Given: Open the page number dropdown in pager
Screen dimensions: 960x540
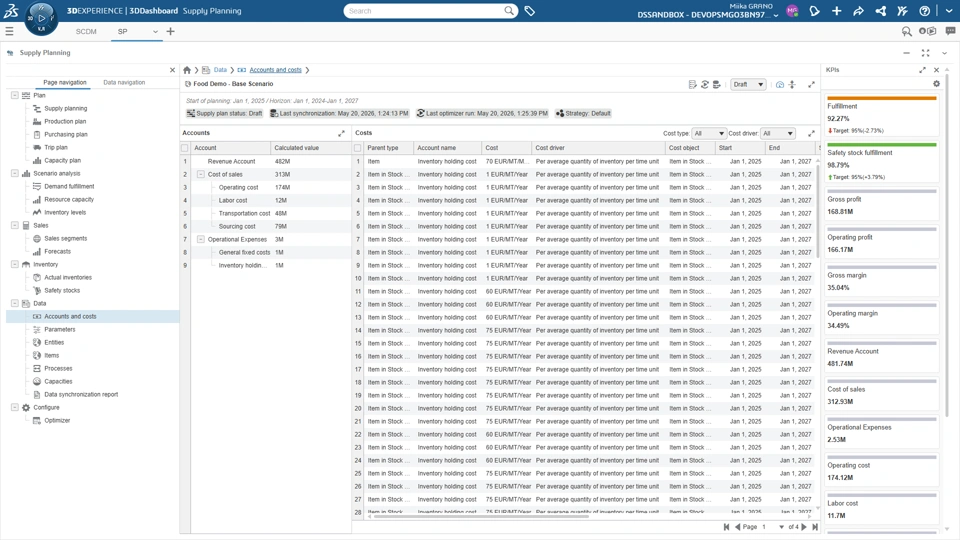Looking at the screenshot, I should [781, 527].
